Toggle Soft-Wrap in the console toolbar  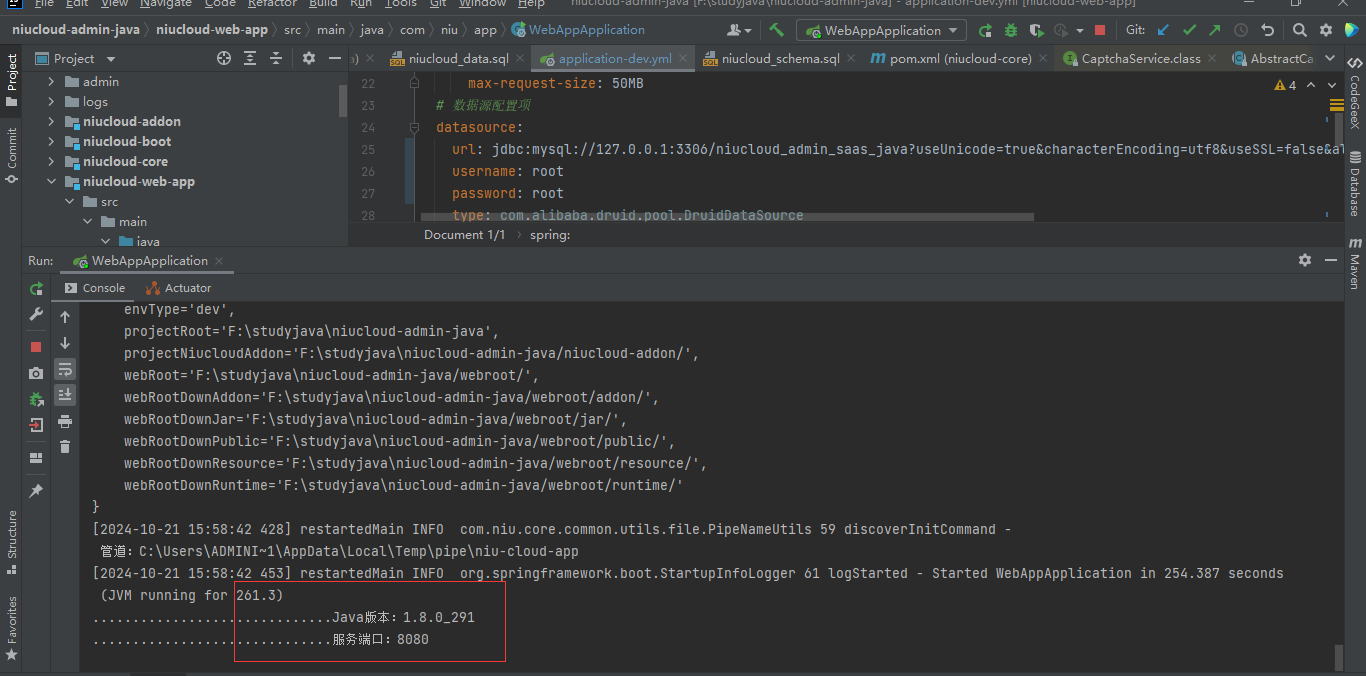coord(65,369)
